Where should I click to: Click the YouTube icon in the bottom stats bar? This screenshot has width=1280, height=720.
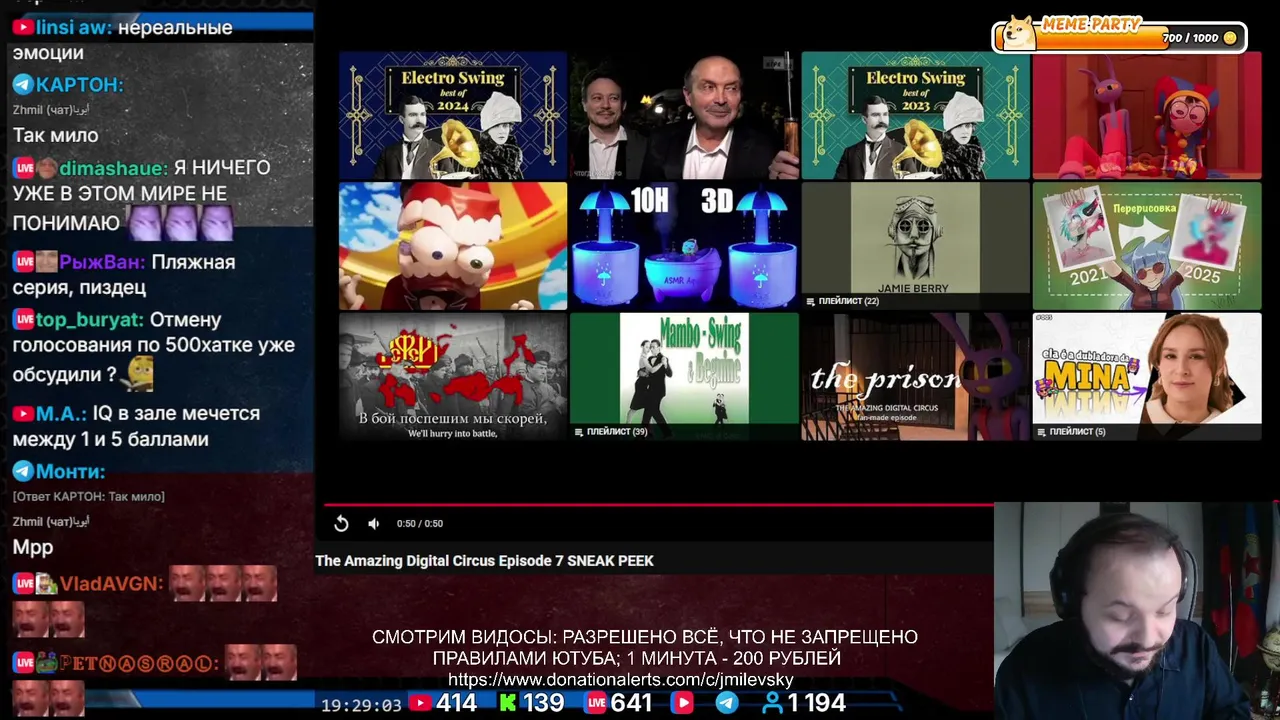[x=420, y=703]
